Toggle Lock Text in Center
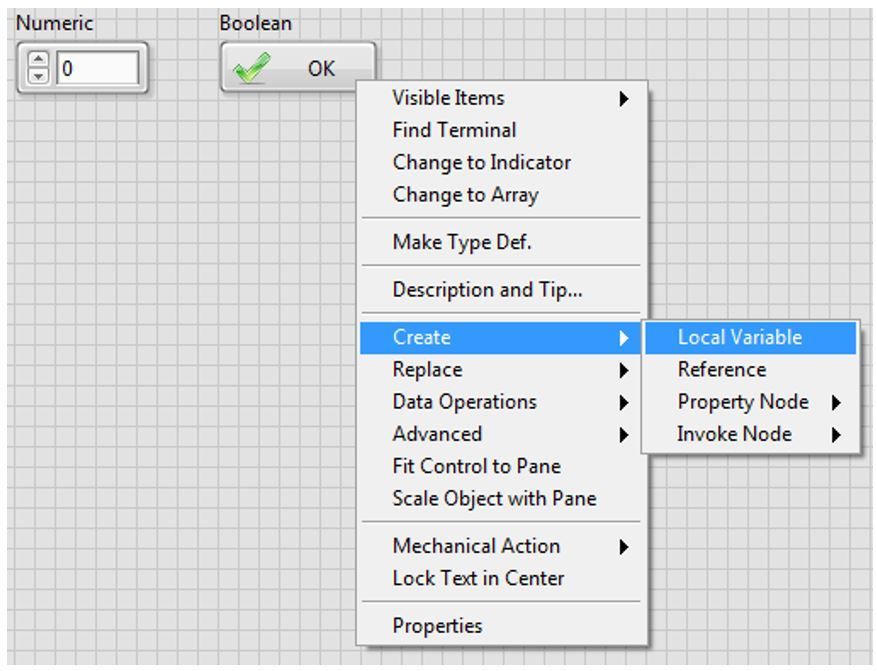The image size is (877, 671). [x=478, y=577]
